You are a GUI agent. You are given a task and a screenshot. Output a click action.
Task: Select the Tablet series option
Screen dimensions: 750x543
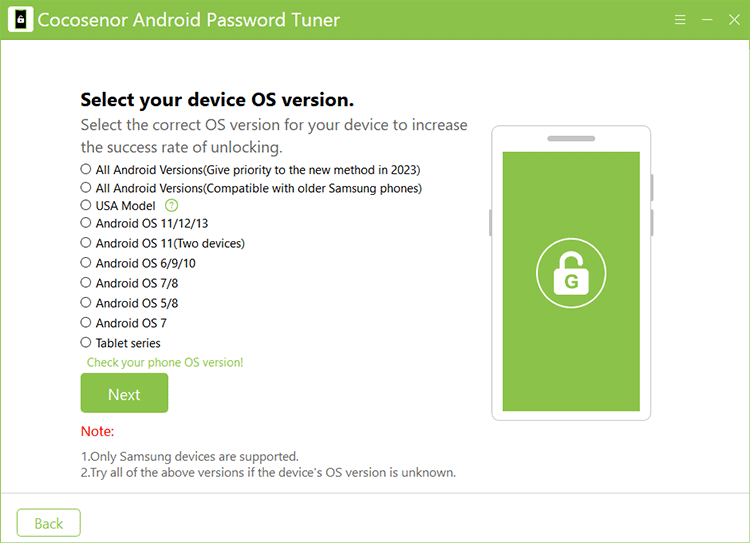86,343
